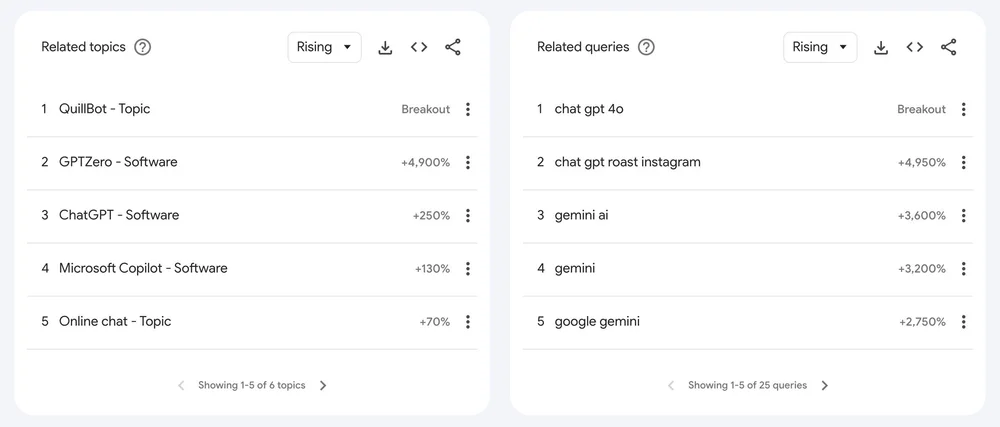Open more options for google gemini
Image resolution: width=1000 pixels, height=427 pixels.
pos(963,322)
